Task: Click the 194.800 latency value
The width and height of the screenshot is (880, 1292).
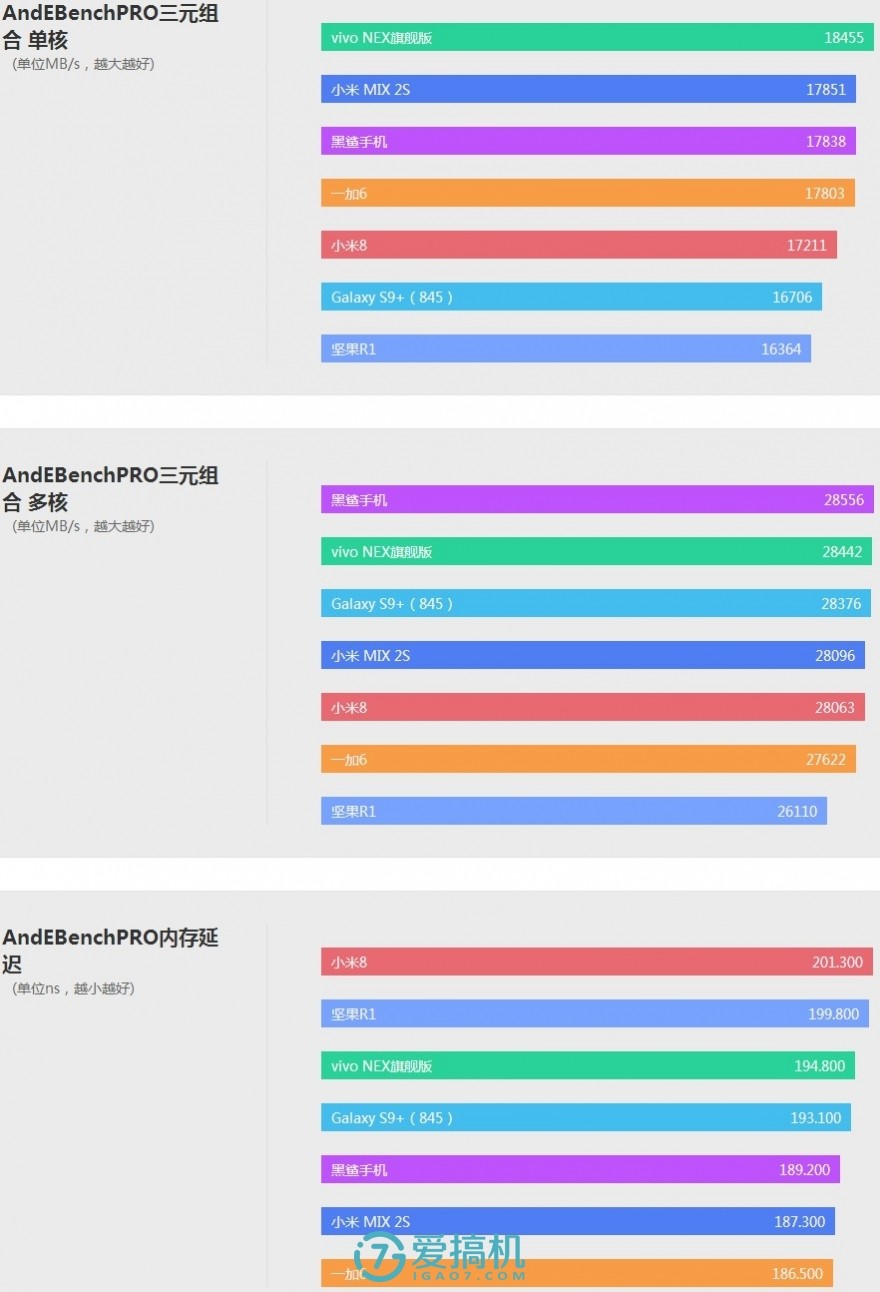Action: coord(820,1066)
